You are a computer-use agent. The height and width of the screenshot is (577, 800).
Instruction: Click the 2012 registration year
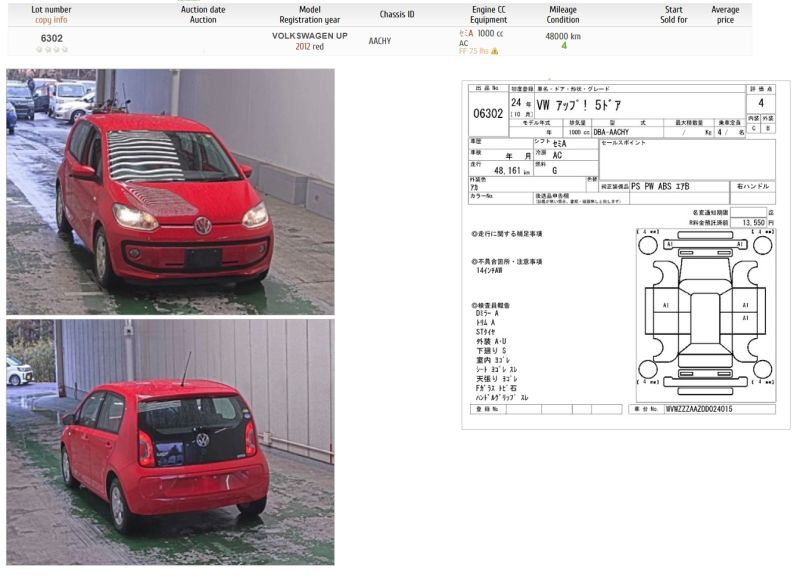coord(303,46)
